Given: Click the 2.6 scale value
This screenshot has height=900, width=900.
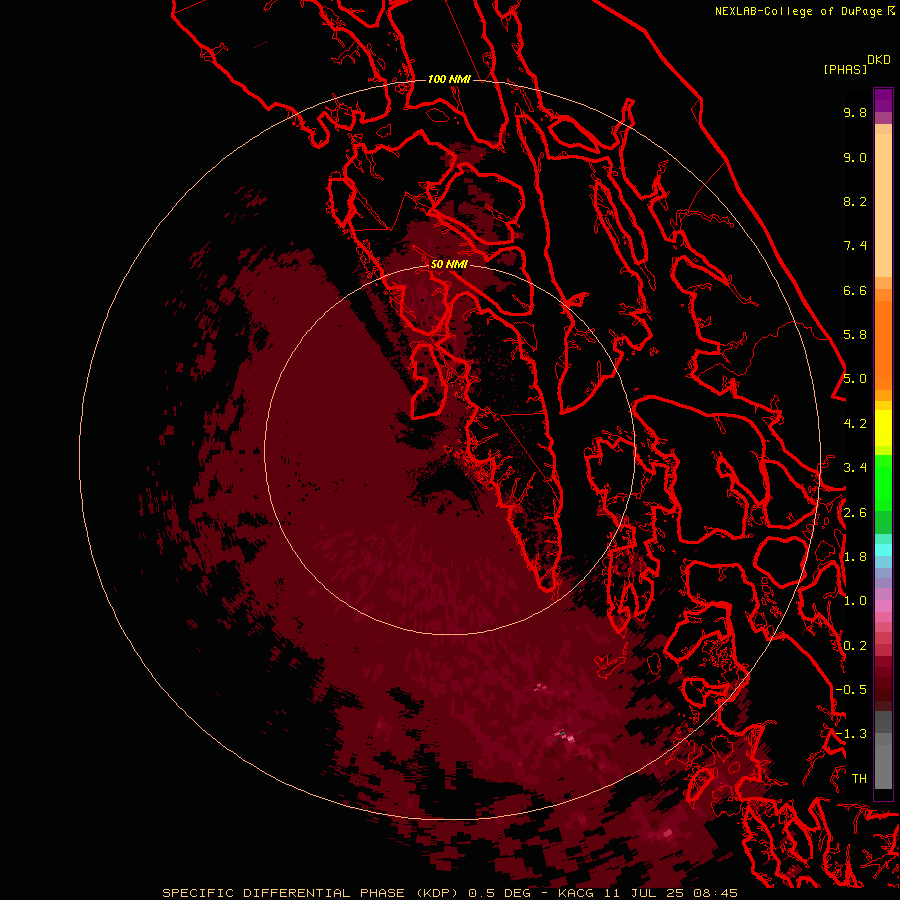Looking at the screenshot, I should pyautogui.click(x=855, y=513).
